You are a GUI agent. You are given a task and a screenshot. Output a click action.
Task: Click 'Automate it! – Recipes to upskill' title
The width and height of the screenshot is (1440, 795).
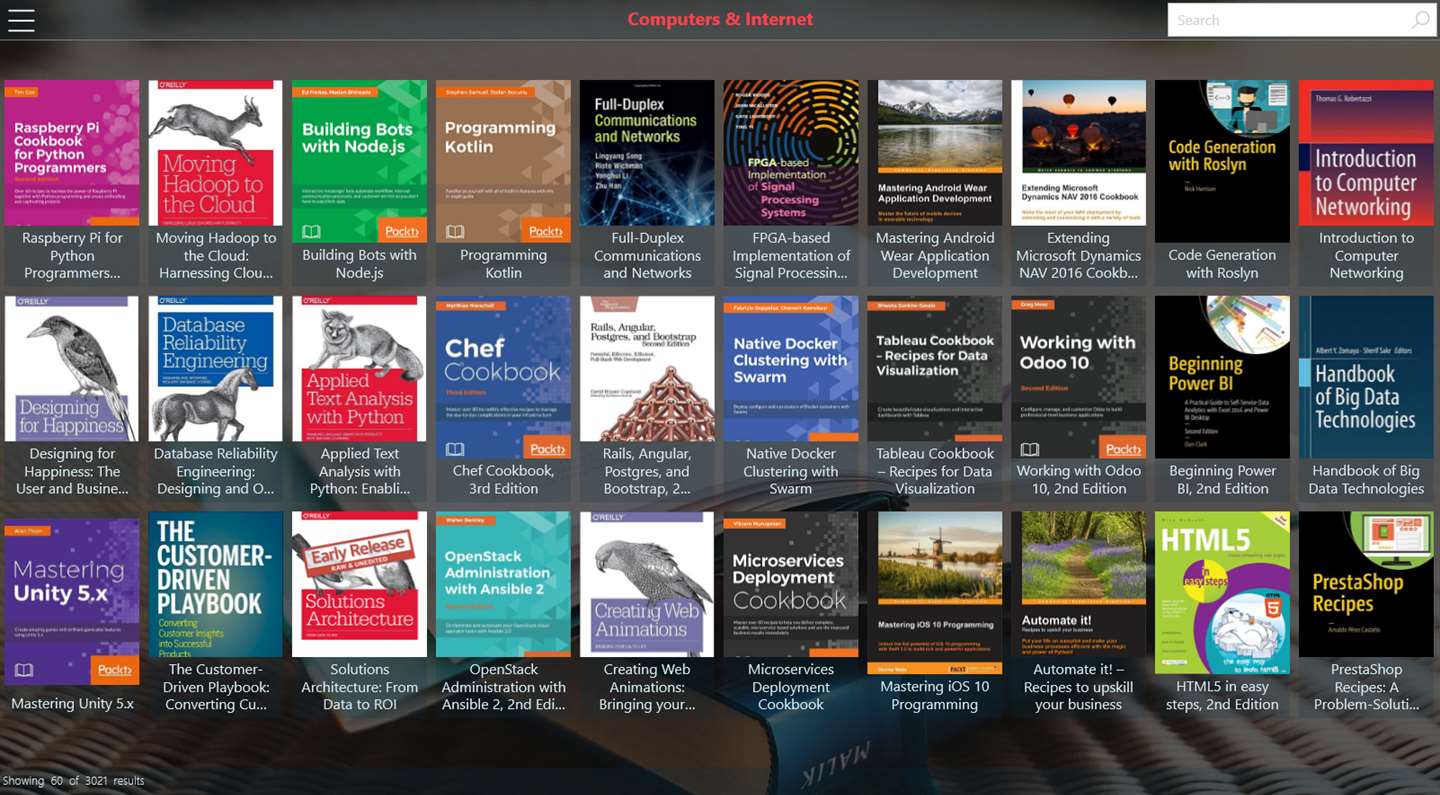tap(1079, 688)
